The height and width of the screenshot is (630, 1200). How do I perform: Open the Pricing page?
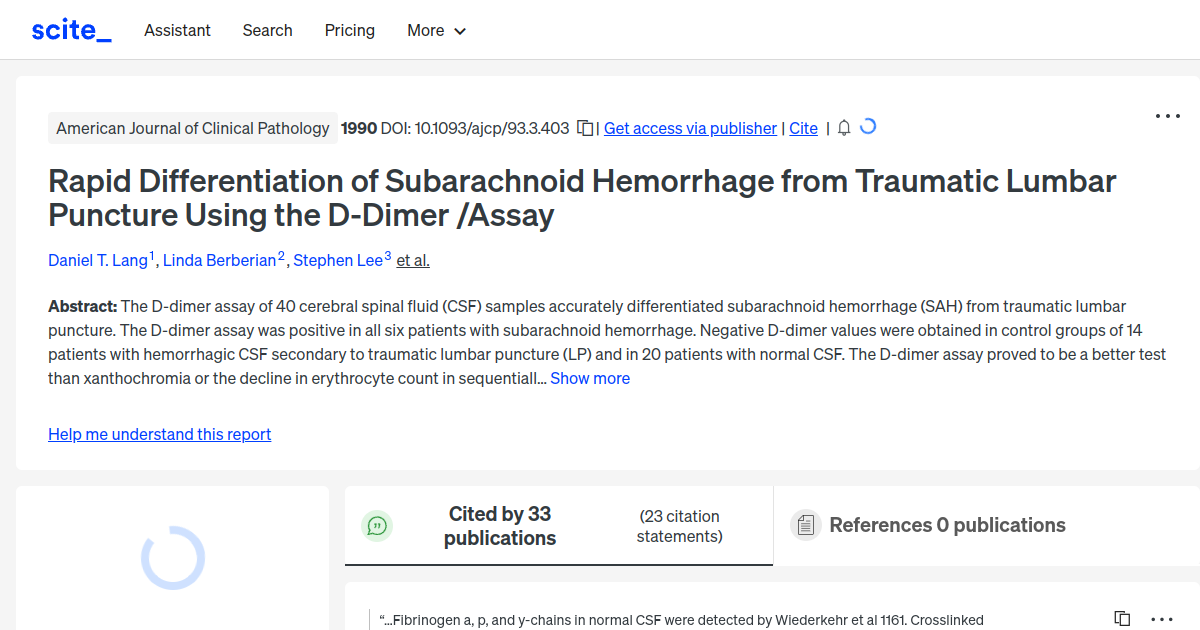point(349,31)
